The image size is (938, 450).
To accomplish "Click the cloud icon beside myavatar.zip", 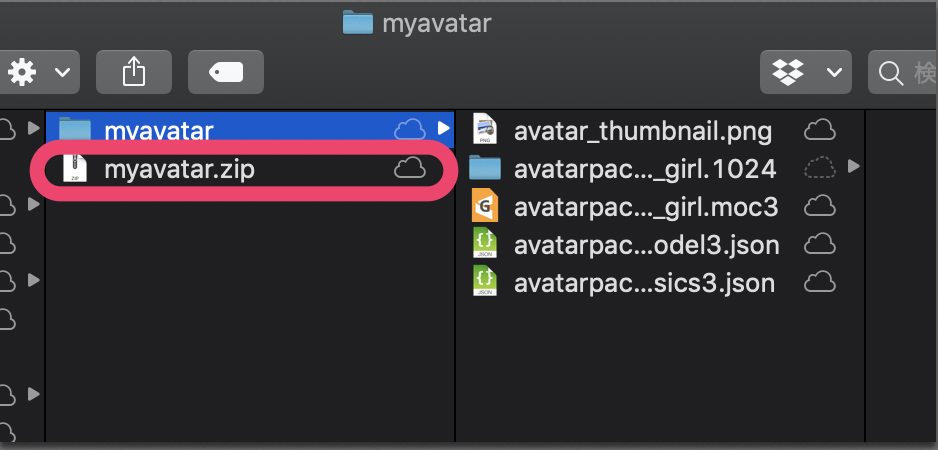I will coord(410,169).
